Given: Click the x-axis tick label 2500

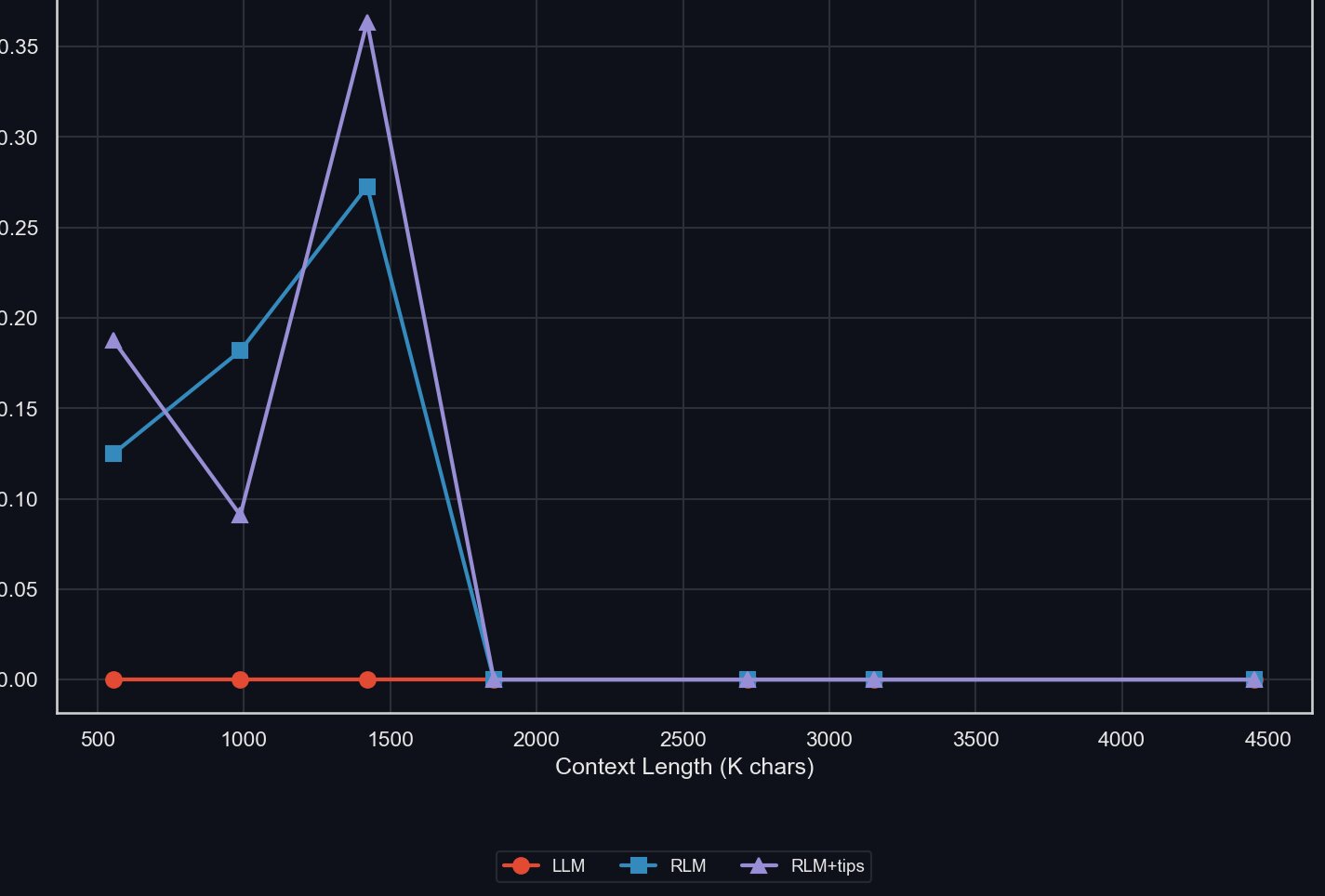Looking at the screenshot, I should [x=682, y=740].
